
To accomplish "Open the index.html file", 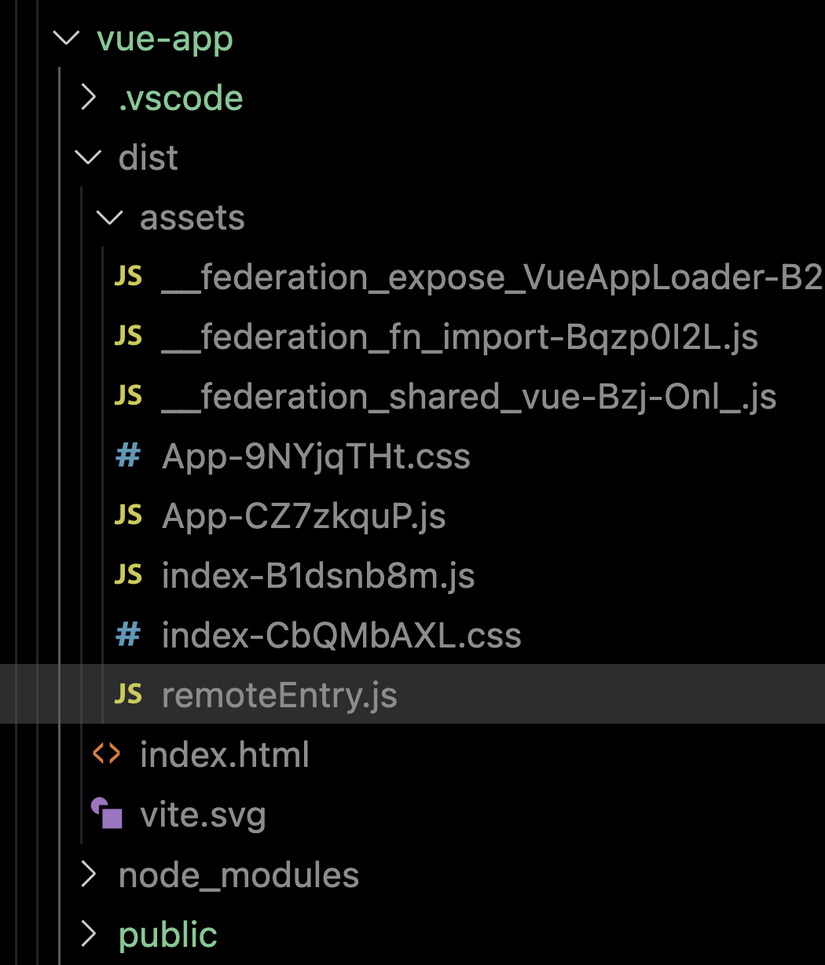I will (224, 754).
